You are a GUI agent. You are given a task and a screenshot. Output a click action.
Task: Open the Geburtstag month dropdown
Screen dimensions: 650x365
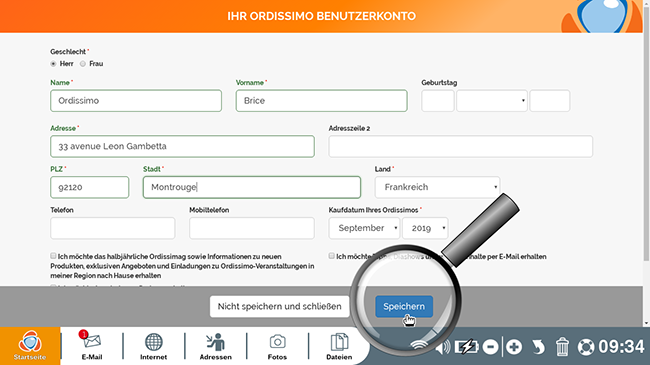point(492,101)
